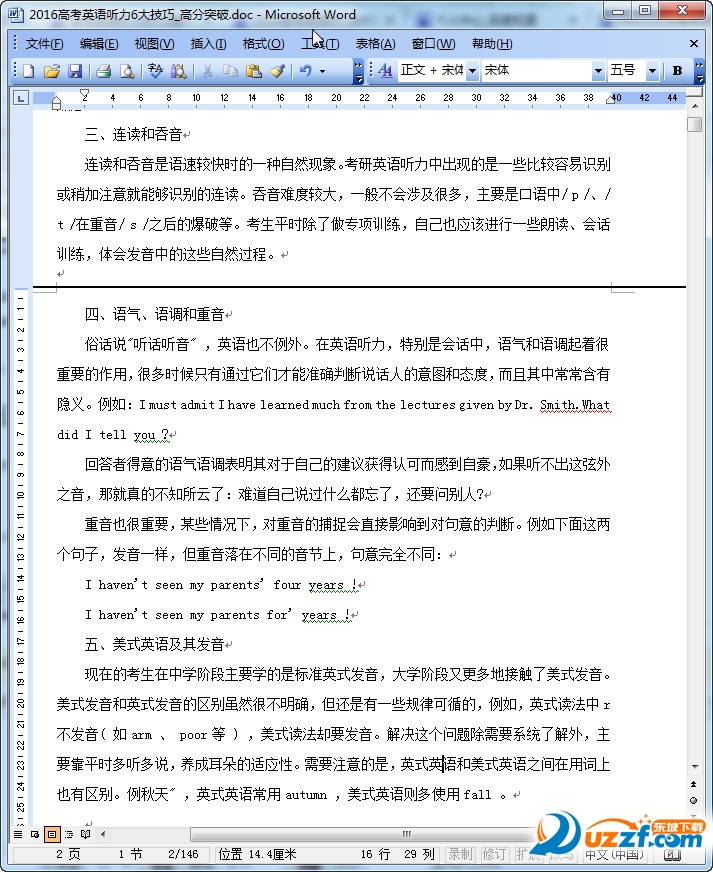Click the position readout 位置 14.4厘米

[x=257, y=854]
